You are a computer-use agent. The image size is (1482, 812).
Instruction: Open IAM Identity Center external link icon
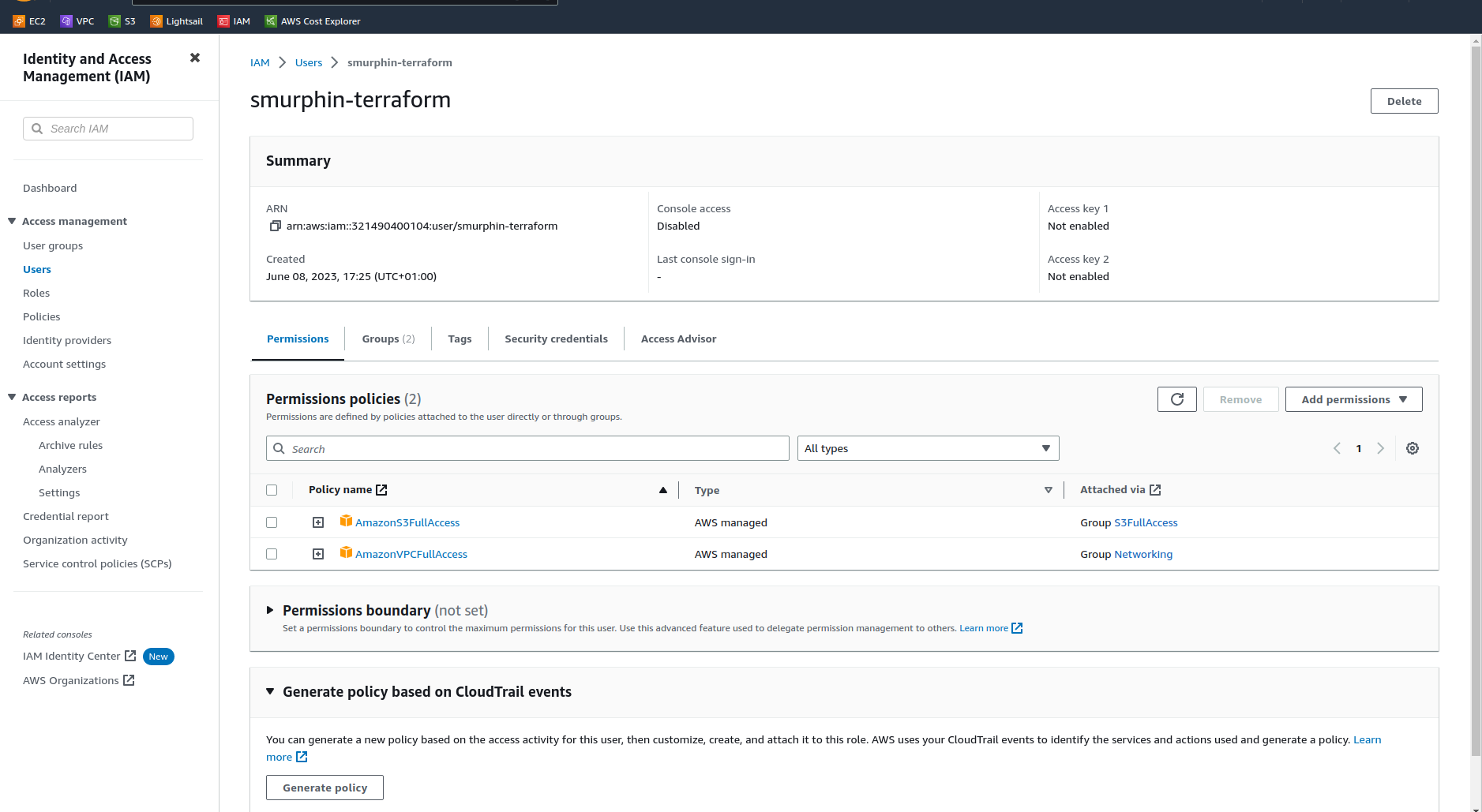click(x=130, y=656)
